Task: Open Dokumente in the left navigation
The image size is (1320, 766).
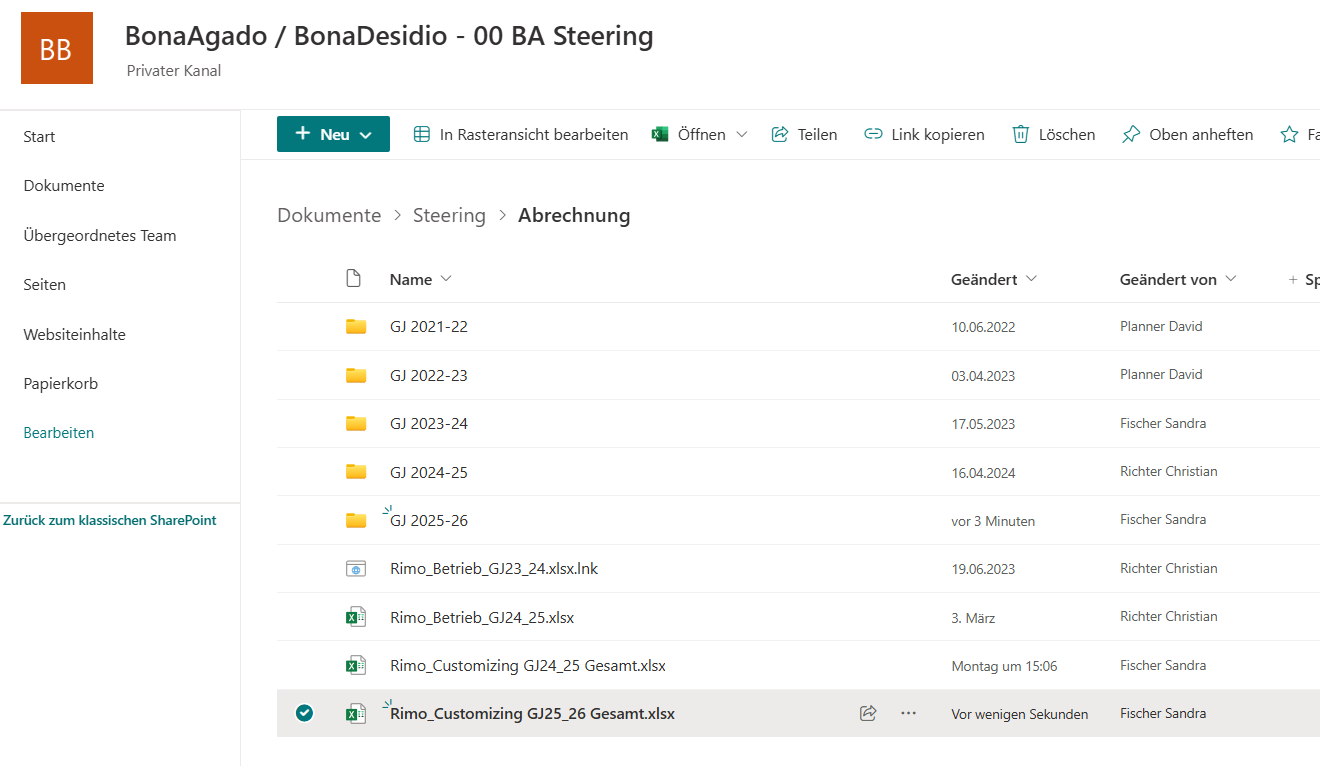Action: [x=64, y=185]
